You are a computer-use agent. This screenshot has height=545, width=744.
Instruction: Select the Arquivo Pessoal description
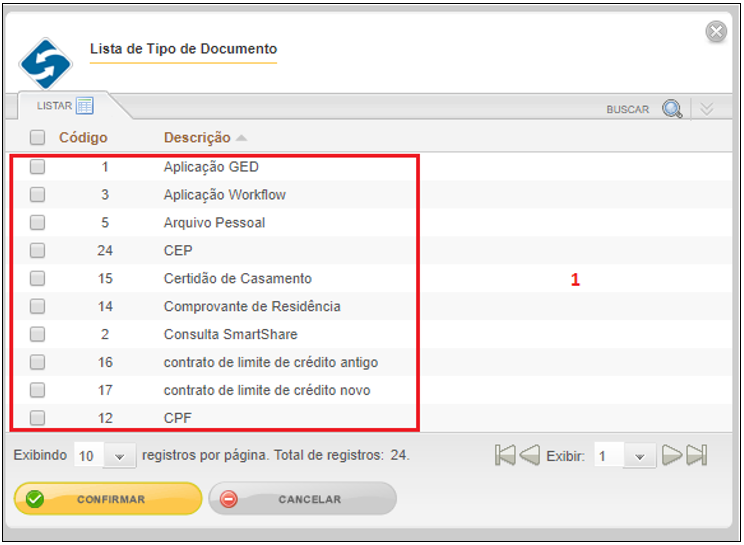(214, 223)
